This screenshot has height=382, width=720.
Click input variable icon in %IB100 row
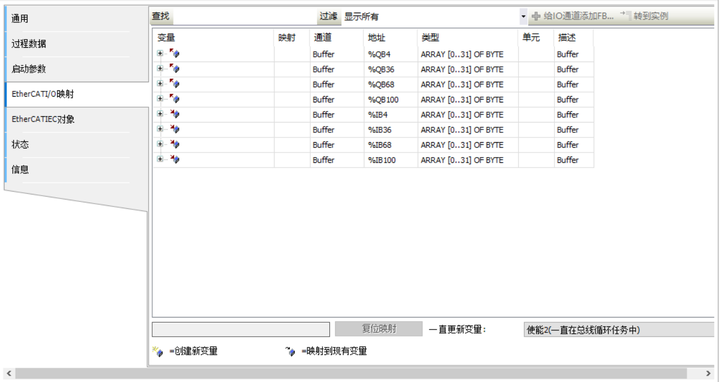point(174,160)
